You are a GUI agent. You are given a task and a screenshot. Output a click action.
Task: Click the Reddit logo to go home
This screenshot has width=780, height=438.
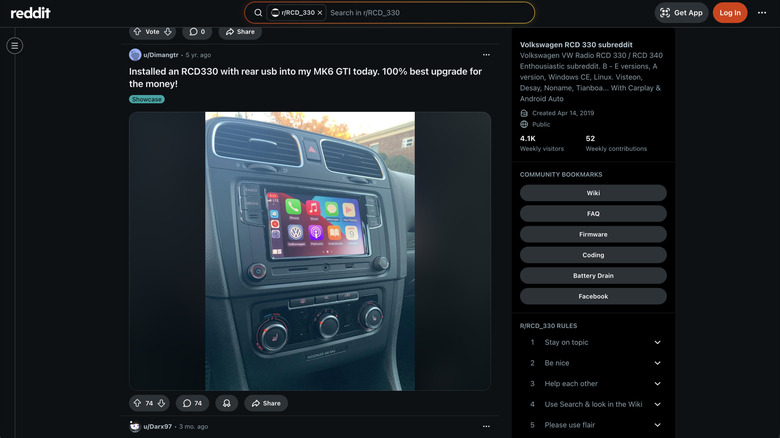point(30,13)
